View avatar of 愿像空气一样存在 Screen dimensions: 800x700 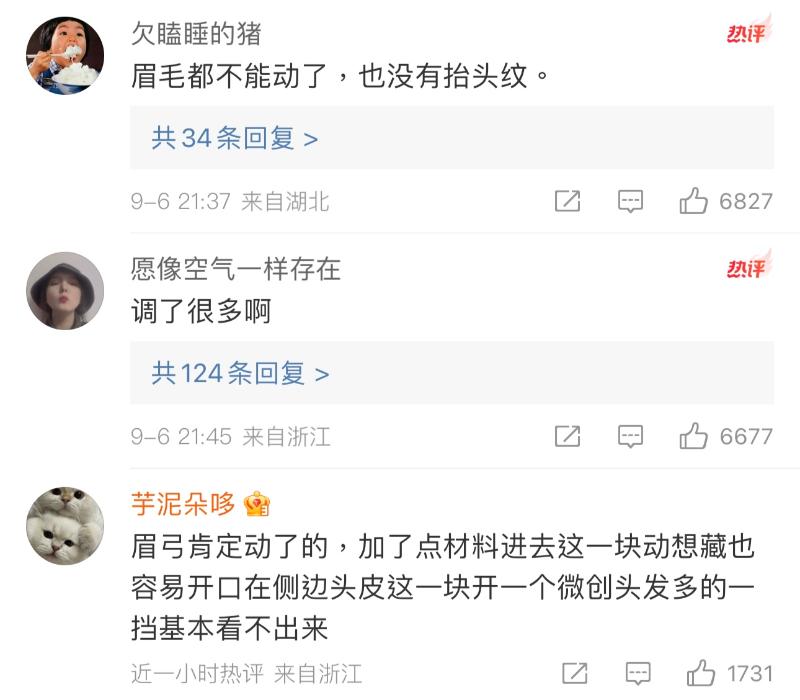[65, 291]
